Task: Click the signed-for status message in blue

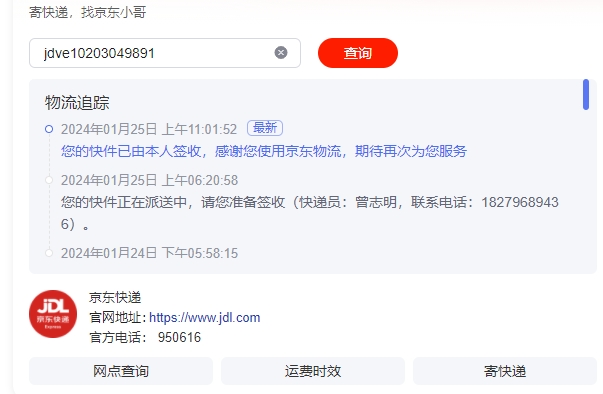Action: (264, 151)
